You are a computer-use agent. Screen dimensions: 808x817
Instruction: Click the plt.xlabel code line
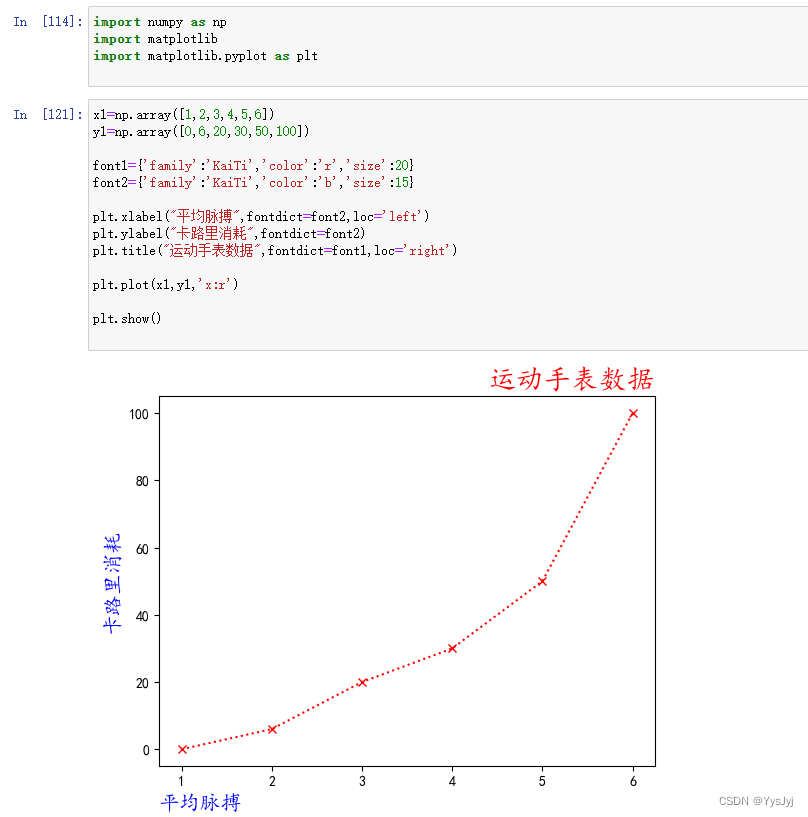(261, 216)
